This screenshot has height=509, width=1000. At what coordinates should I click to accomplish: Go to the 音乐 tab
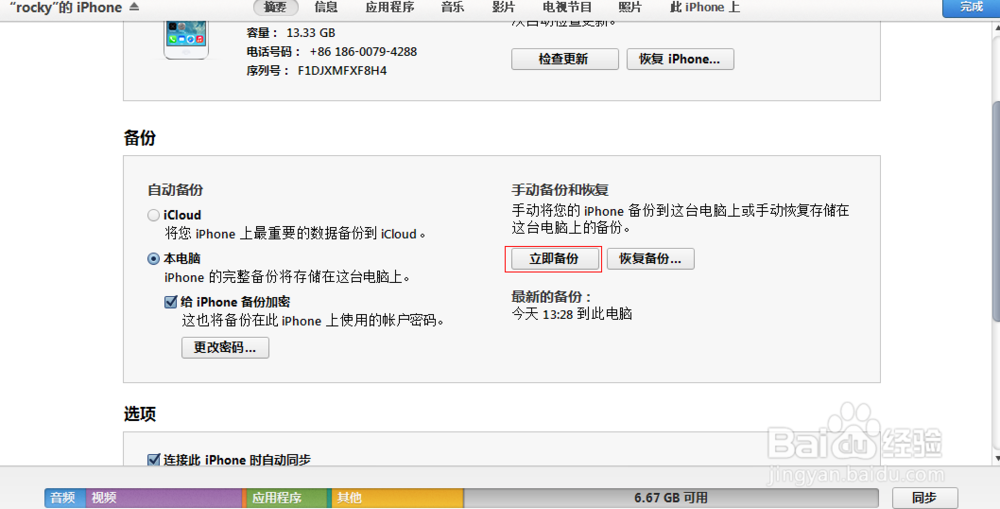452,7
